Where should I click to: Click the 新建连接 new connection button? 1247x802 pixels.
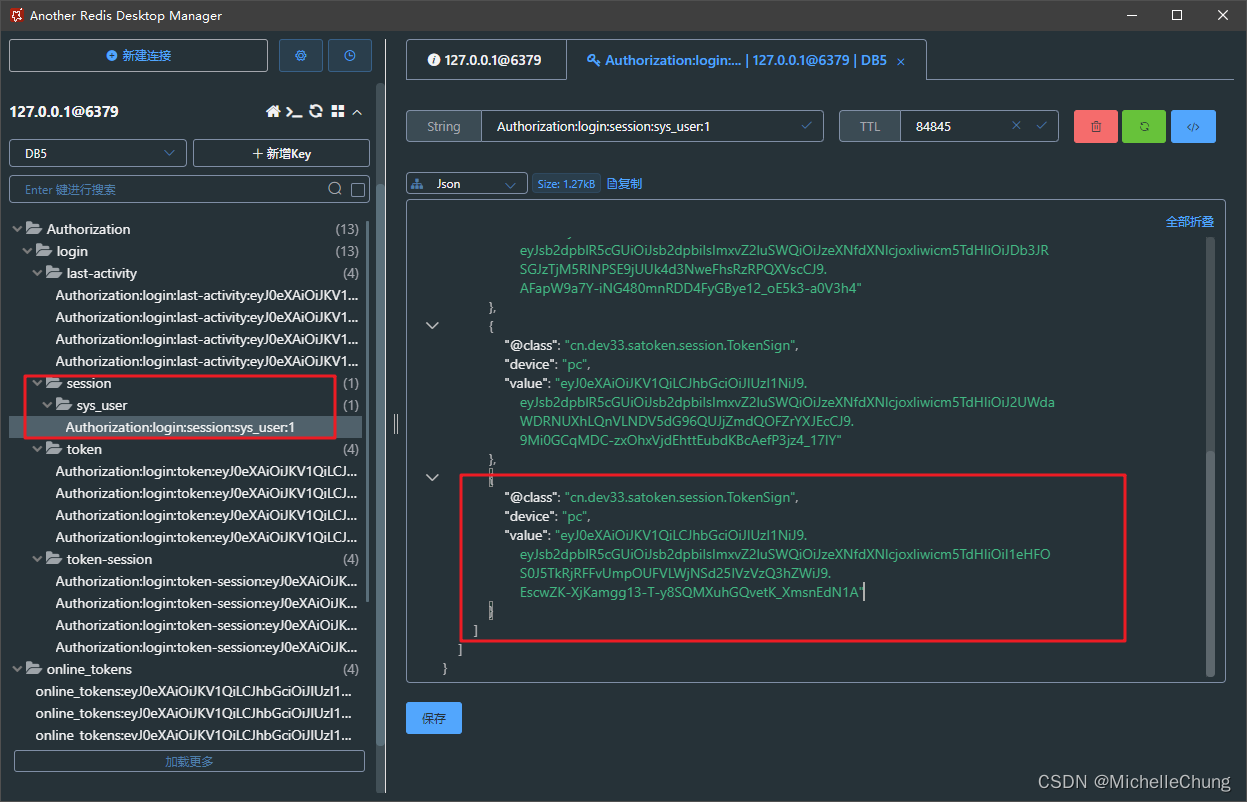click(x=138, y=56)
